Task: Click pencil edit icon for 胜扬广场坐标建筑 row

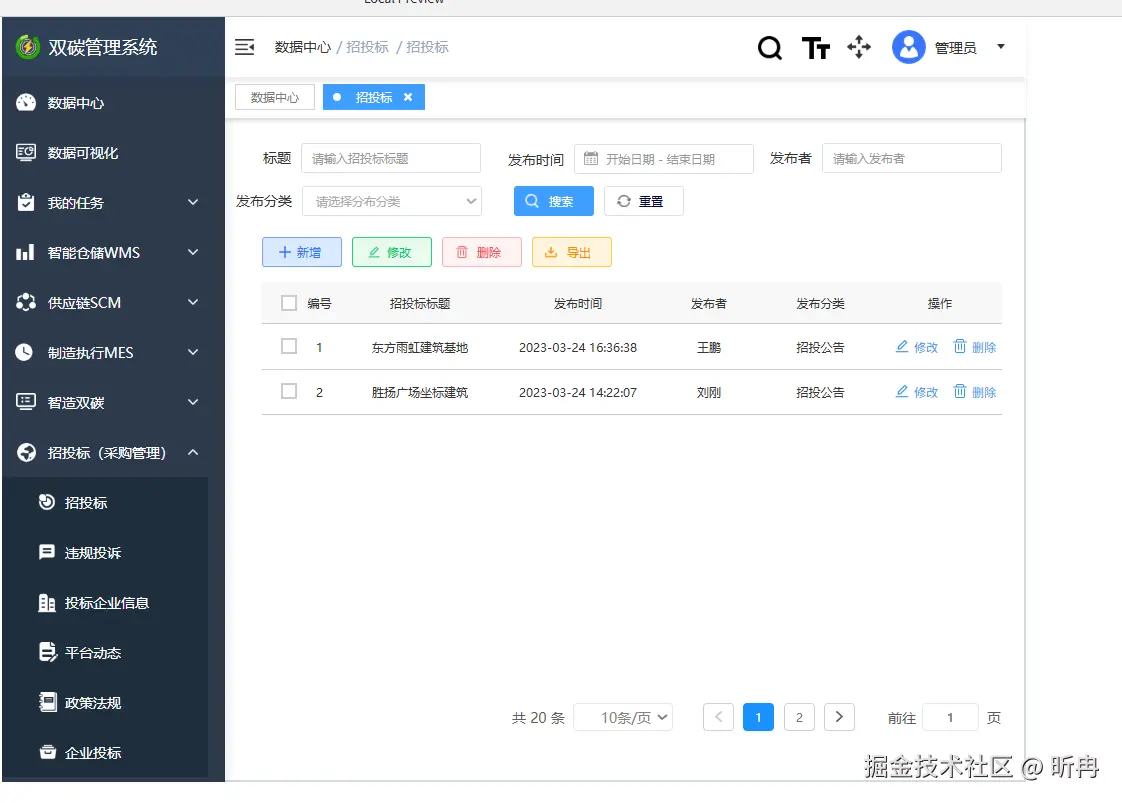Action: 902,391
